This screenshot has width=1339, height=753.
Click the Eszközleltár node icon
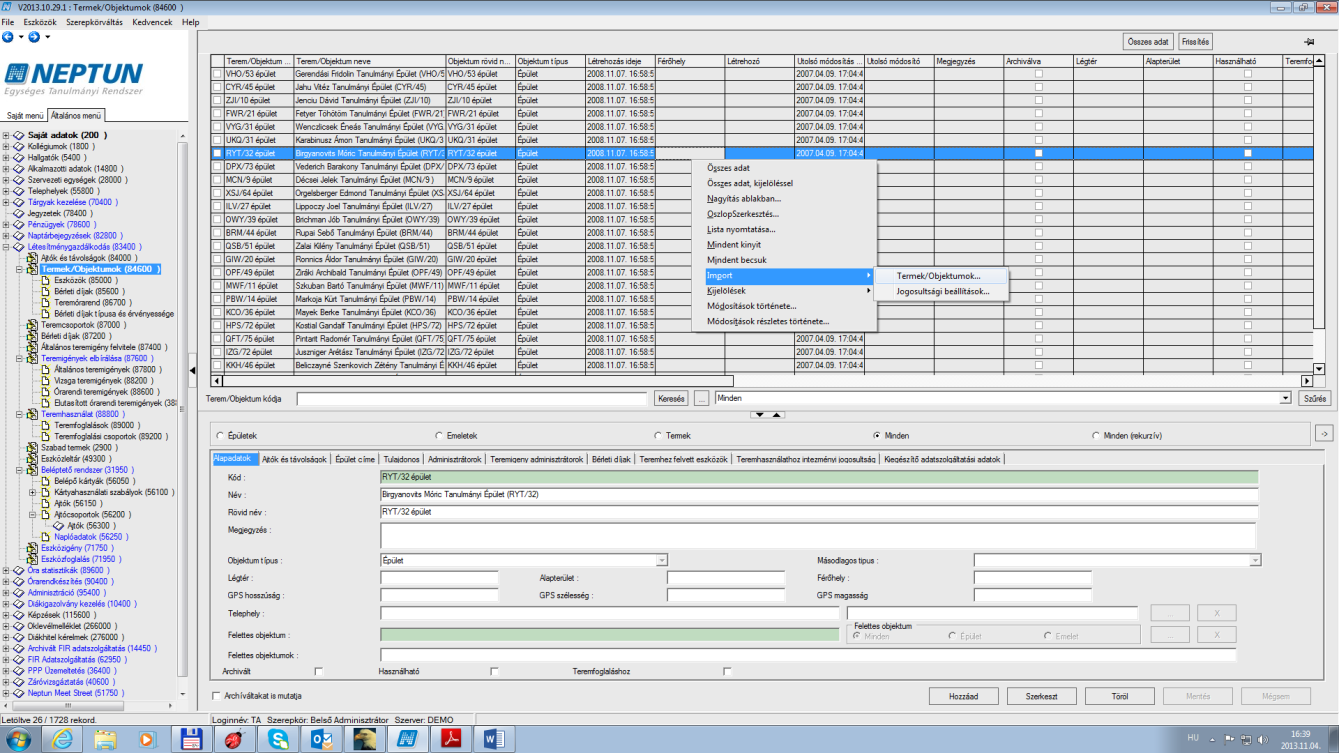[x=34, y=458]
